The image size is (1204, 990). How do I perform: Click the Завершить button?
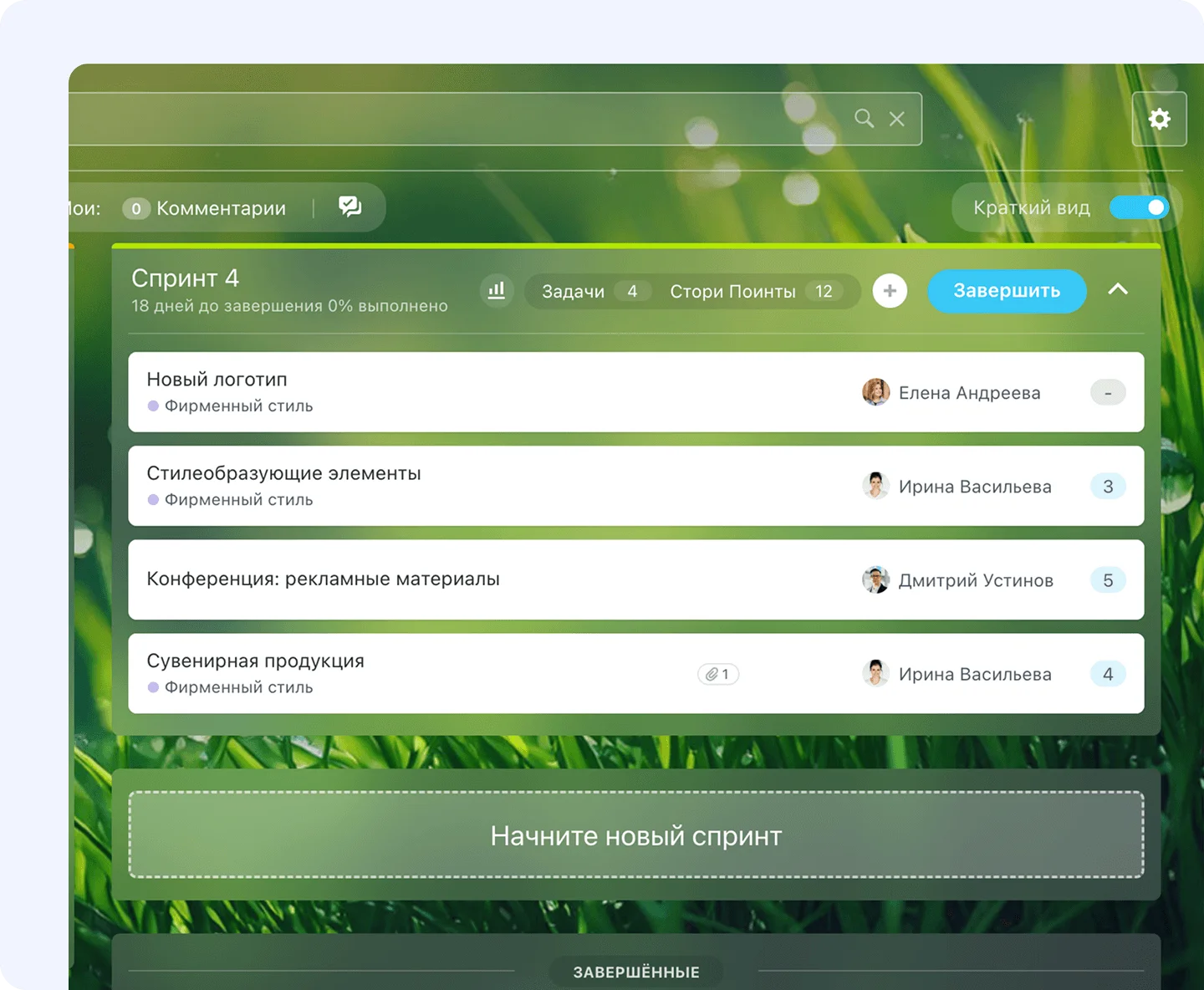click(1007, 291)
